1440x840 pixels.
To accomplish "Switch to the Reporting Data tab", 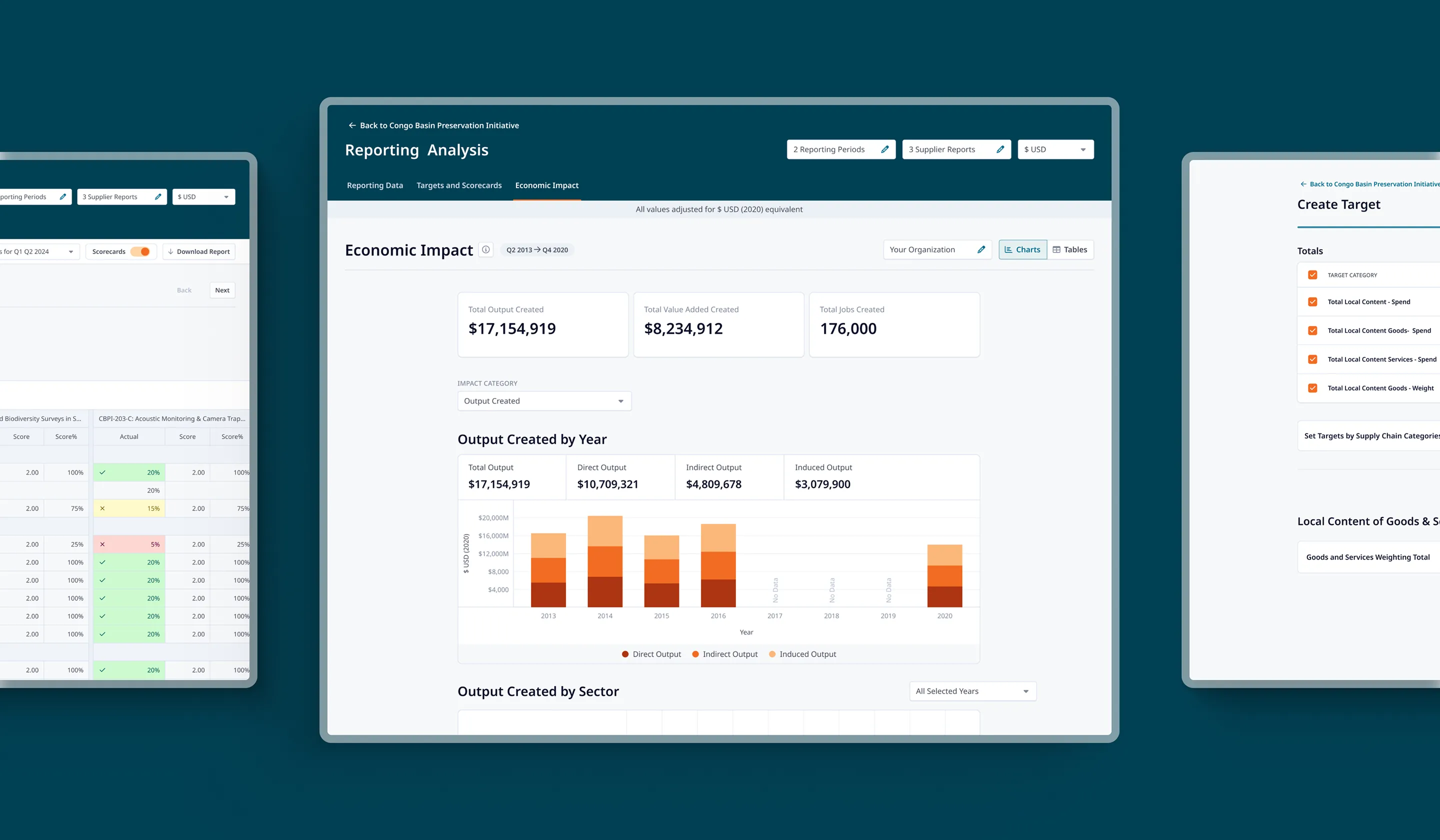I will coord(375,185).
